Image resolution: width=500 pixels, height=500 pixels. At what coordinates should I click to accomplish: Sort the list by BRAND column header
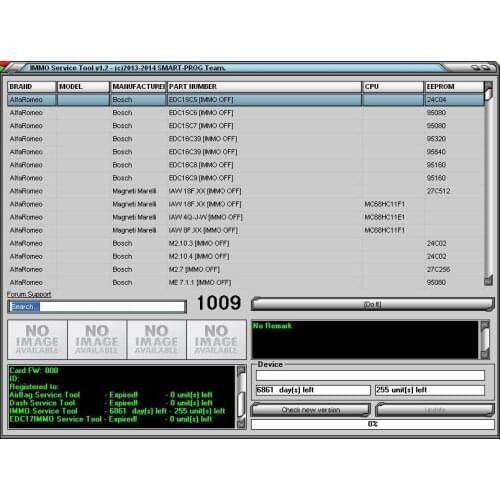tap(32, 87)
